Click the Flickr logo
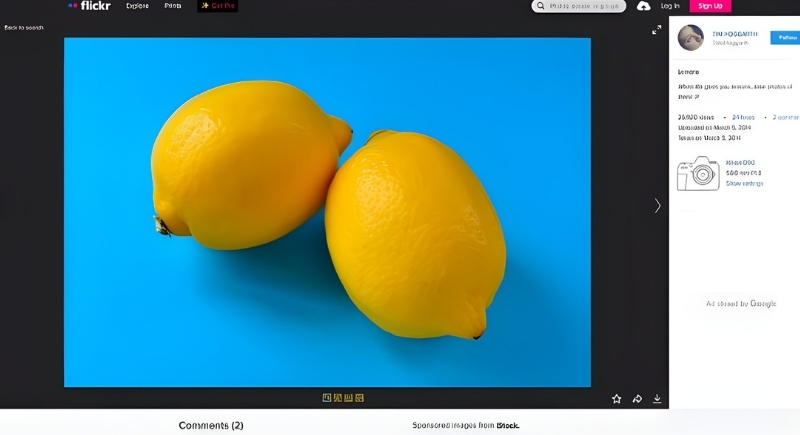The image size is (800, 435). pos(89,6)
